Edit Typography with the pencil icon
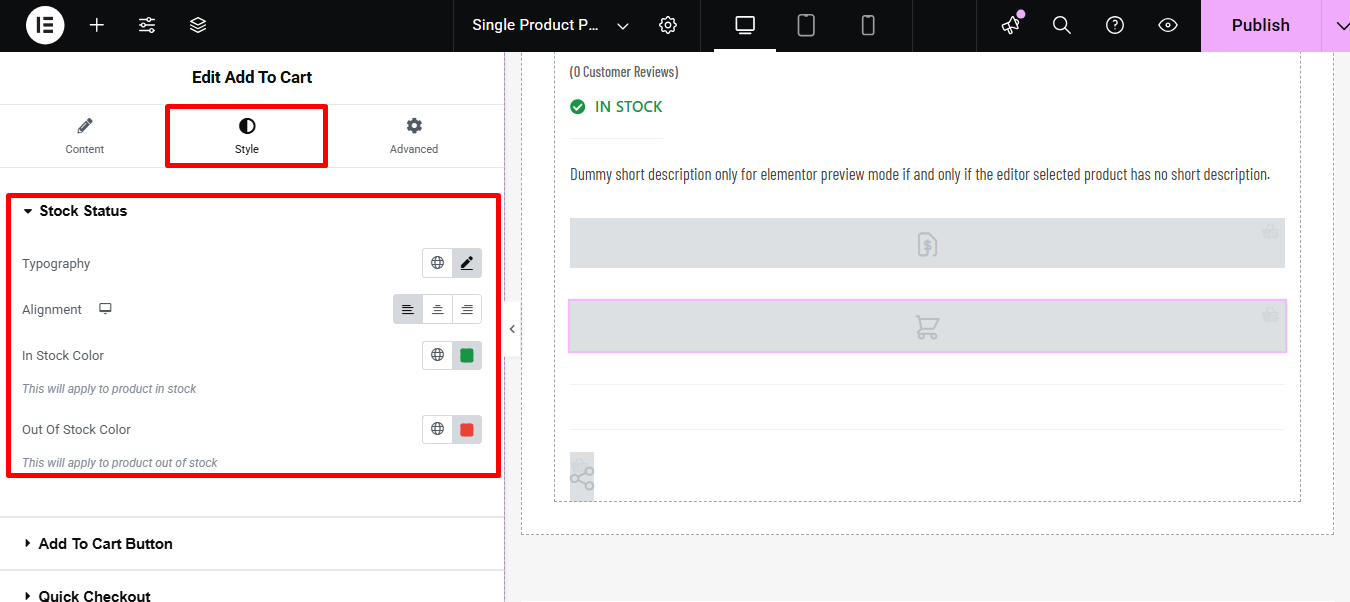This screenshot has height=602, width=1350. pyautogui.click(x=466, y=262)
